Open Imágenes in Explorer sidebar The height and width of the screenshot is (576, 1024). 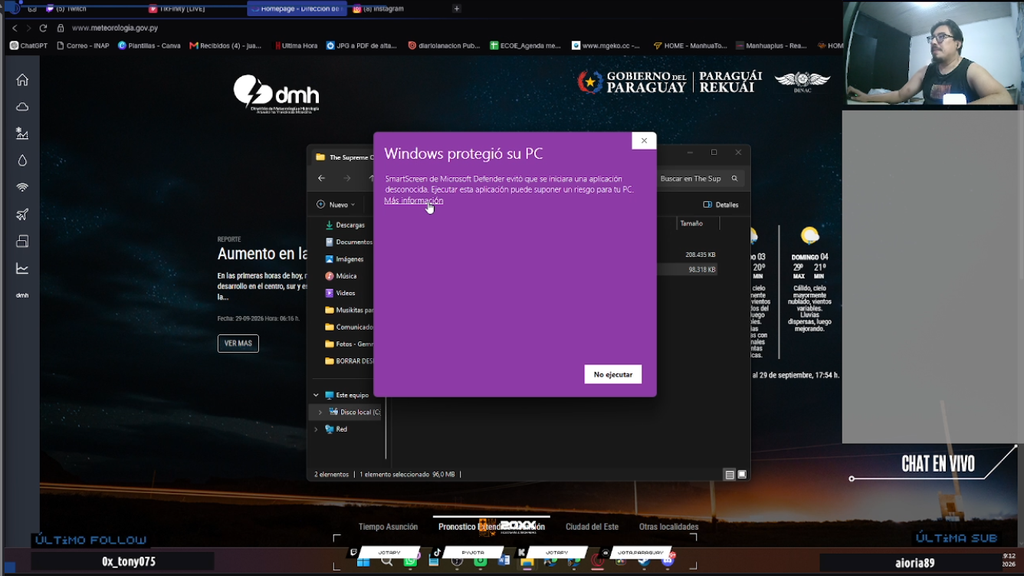(x=344, y=259)
